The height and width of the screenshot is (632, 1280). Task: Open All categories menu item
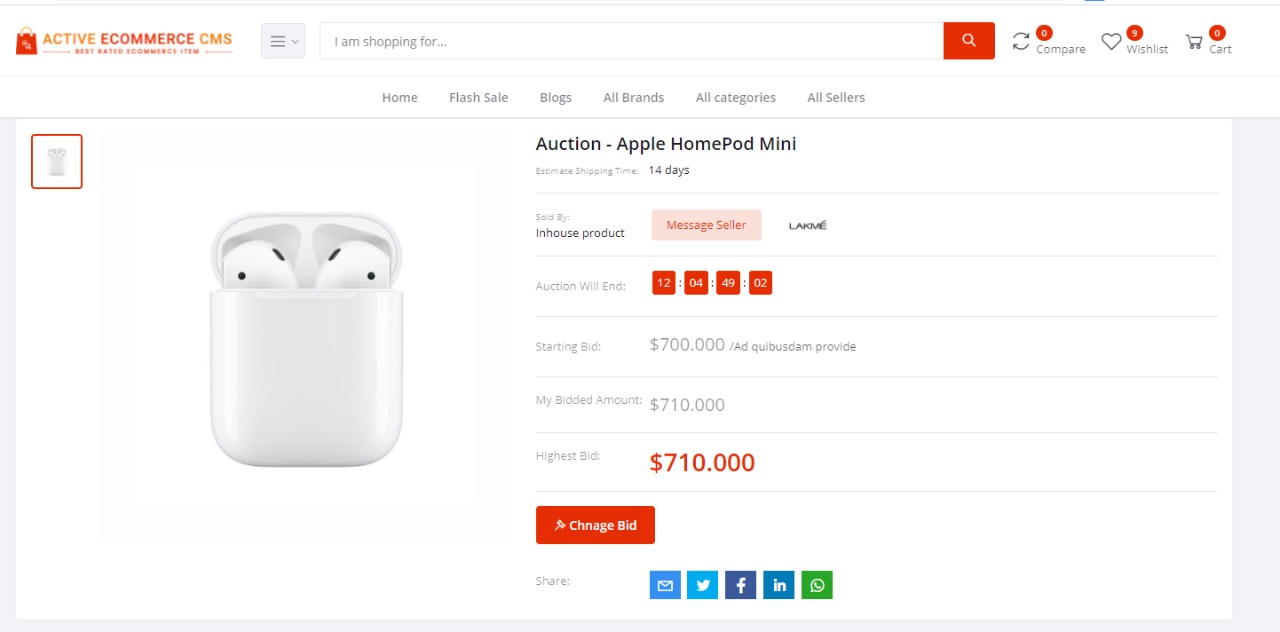pos(735,97)
